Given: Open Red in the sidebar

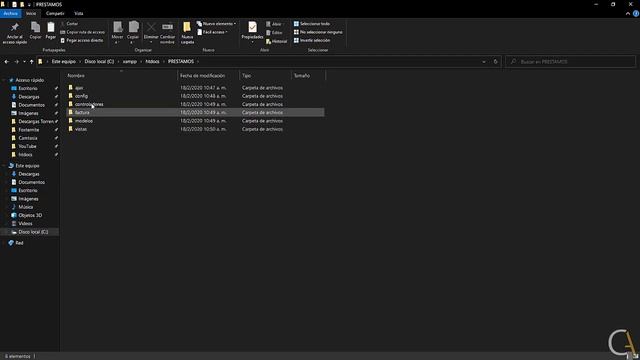Looking at the screenshot, I should coord(19,243).
